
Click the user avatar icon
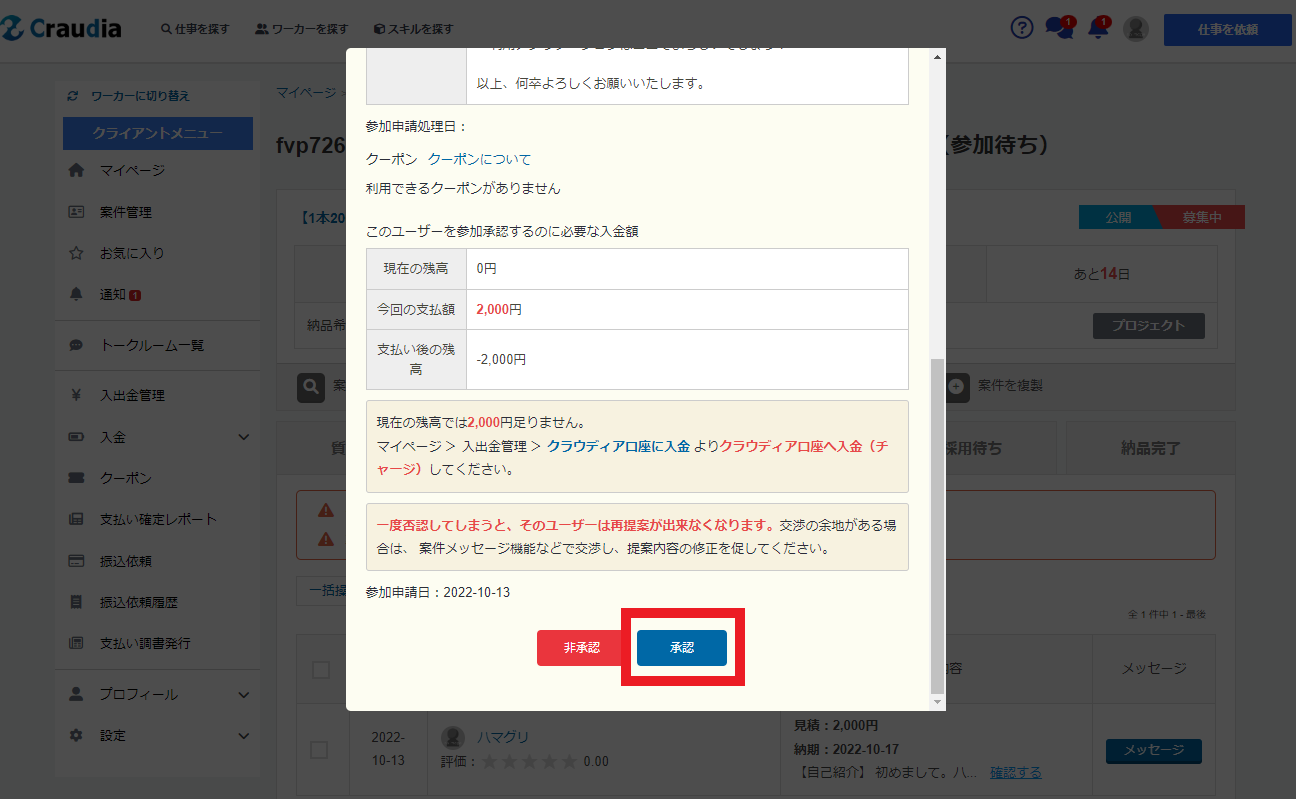point(1135,29)
